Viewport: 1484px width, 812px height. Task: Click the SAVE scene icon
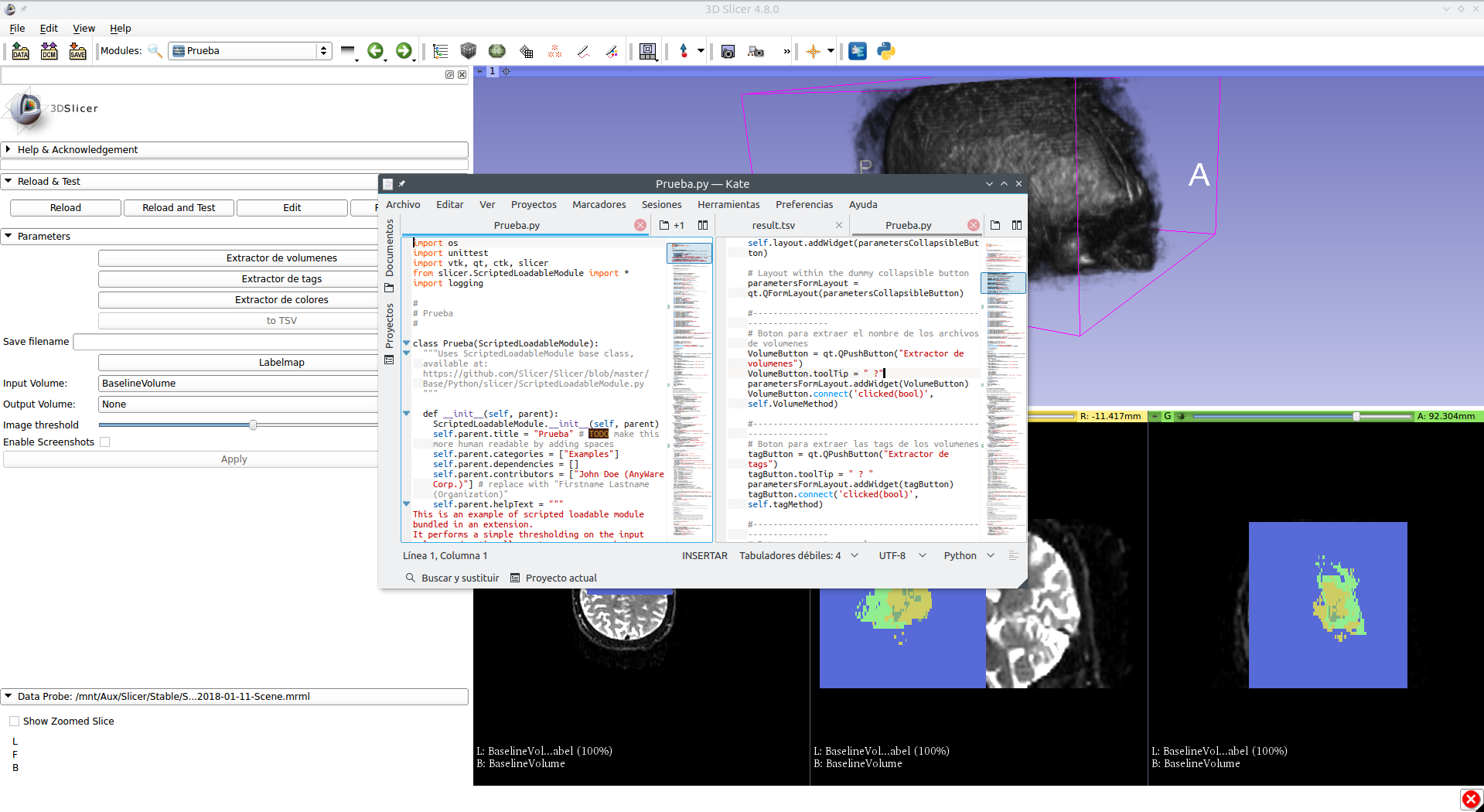coord(78,51)
